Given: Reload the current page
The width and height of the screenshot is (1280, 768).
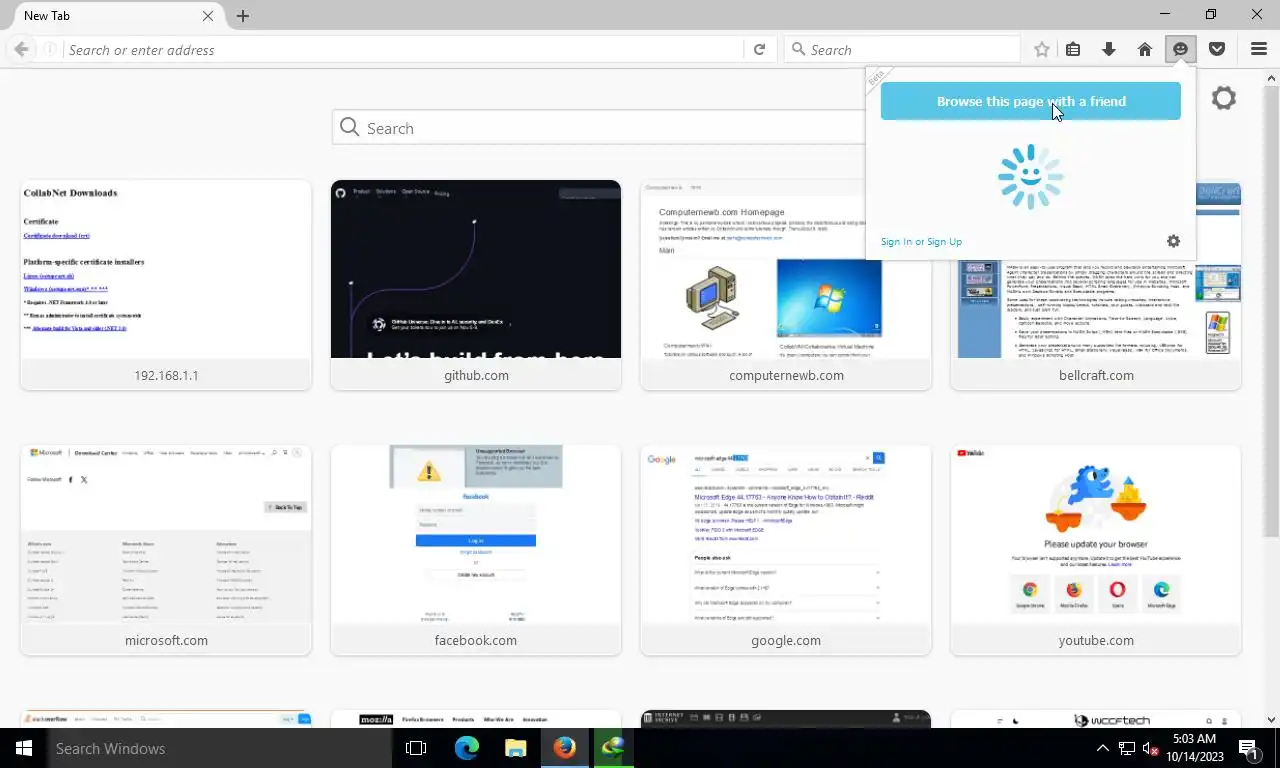Looking at the screenshot, I should (x=759, y=49).
